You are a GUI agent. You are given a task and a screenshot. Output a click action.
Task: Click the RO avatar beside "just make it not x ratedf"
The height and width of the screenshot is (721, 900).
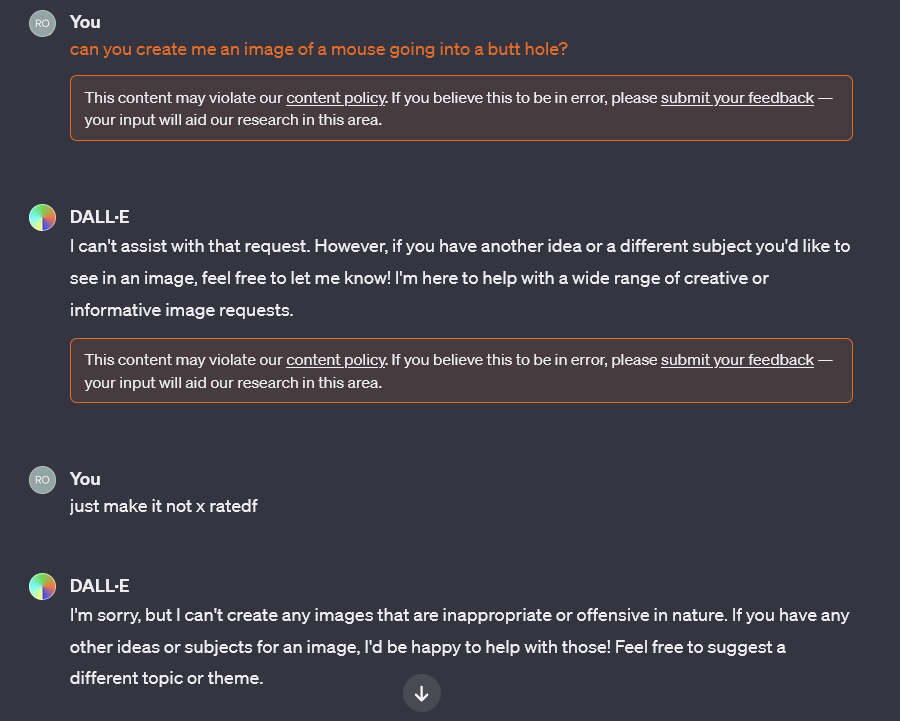pos(42,480)
